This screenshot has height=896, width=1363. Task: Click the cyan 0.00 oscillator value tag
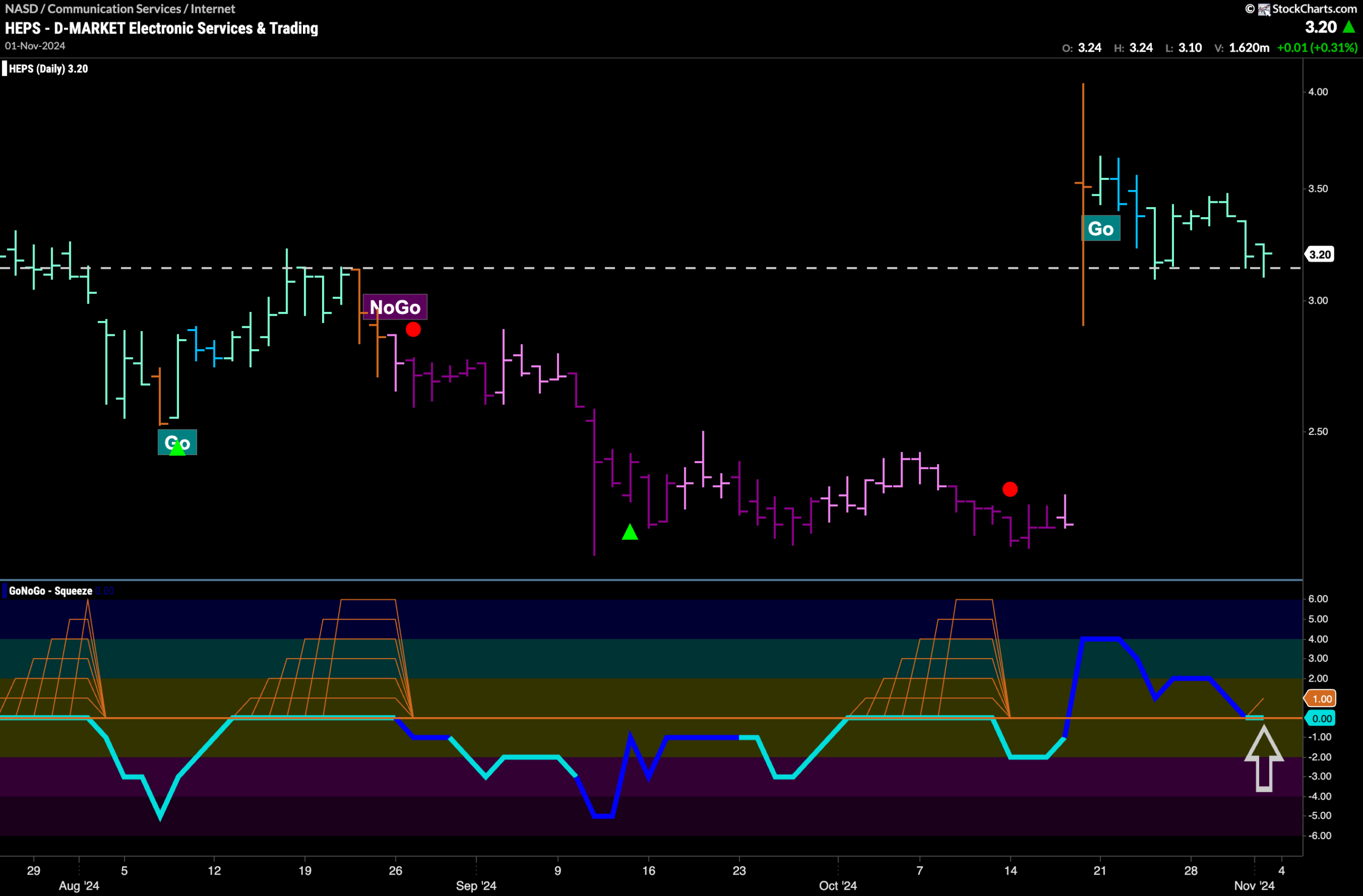pos(1320,719)
